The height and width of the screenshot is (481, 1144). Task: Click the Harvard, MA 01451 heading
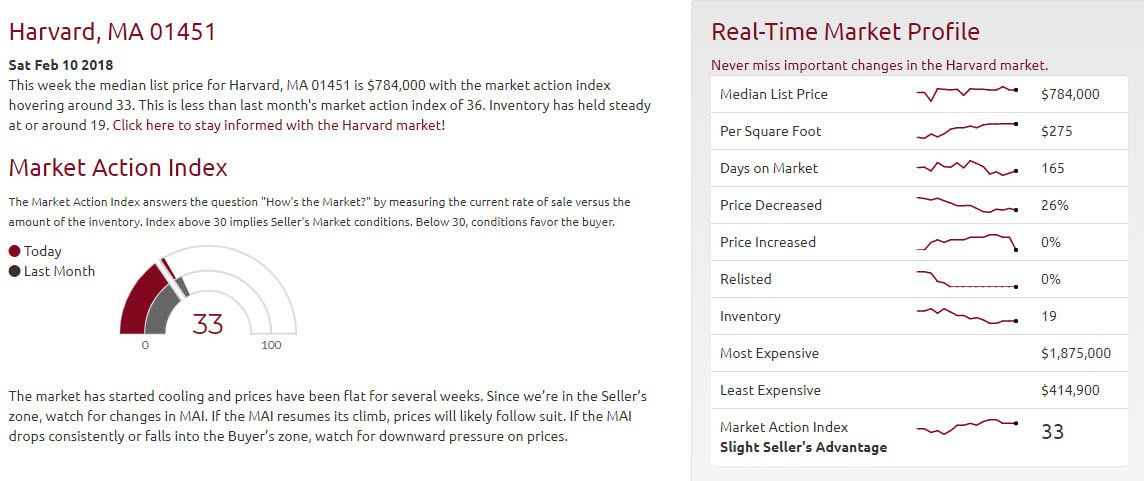coord(112,32)
